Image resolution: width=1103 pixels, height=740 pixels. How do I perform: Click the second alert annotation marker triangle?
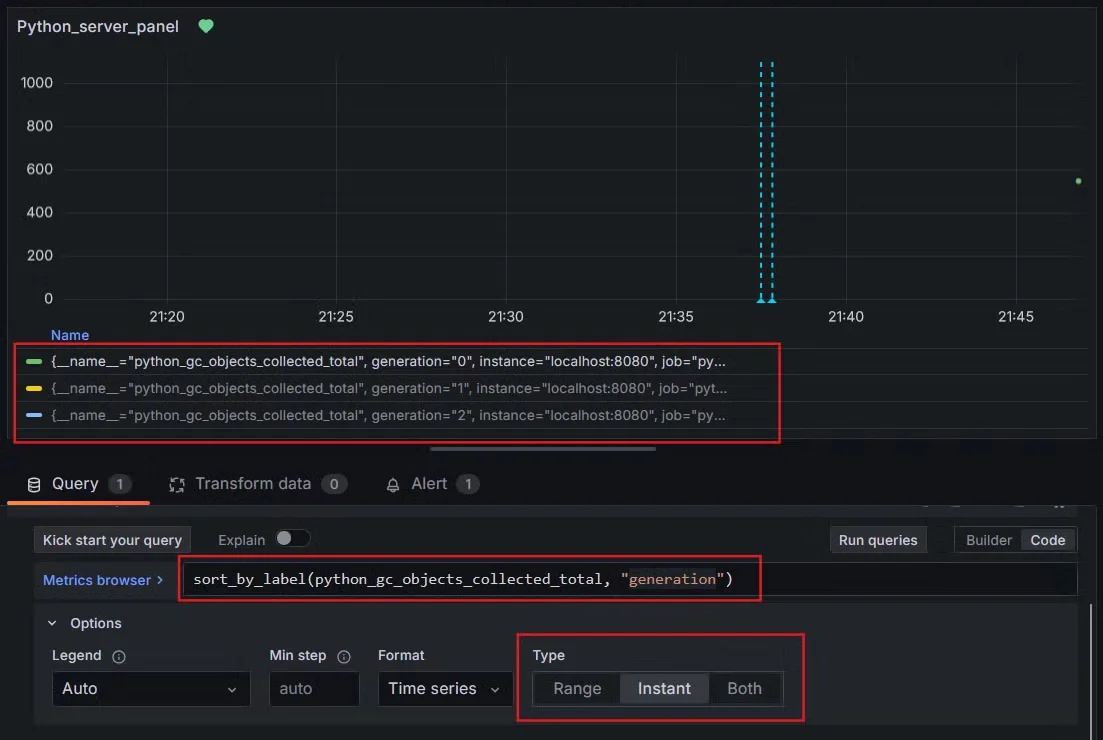[x=772, y=300]
